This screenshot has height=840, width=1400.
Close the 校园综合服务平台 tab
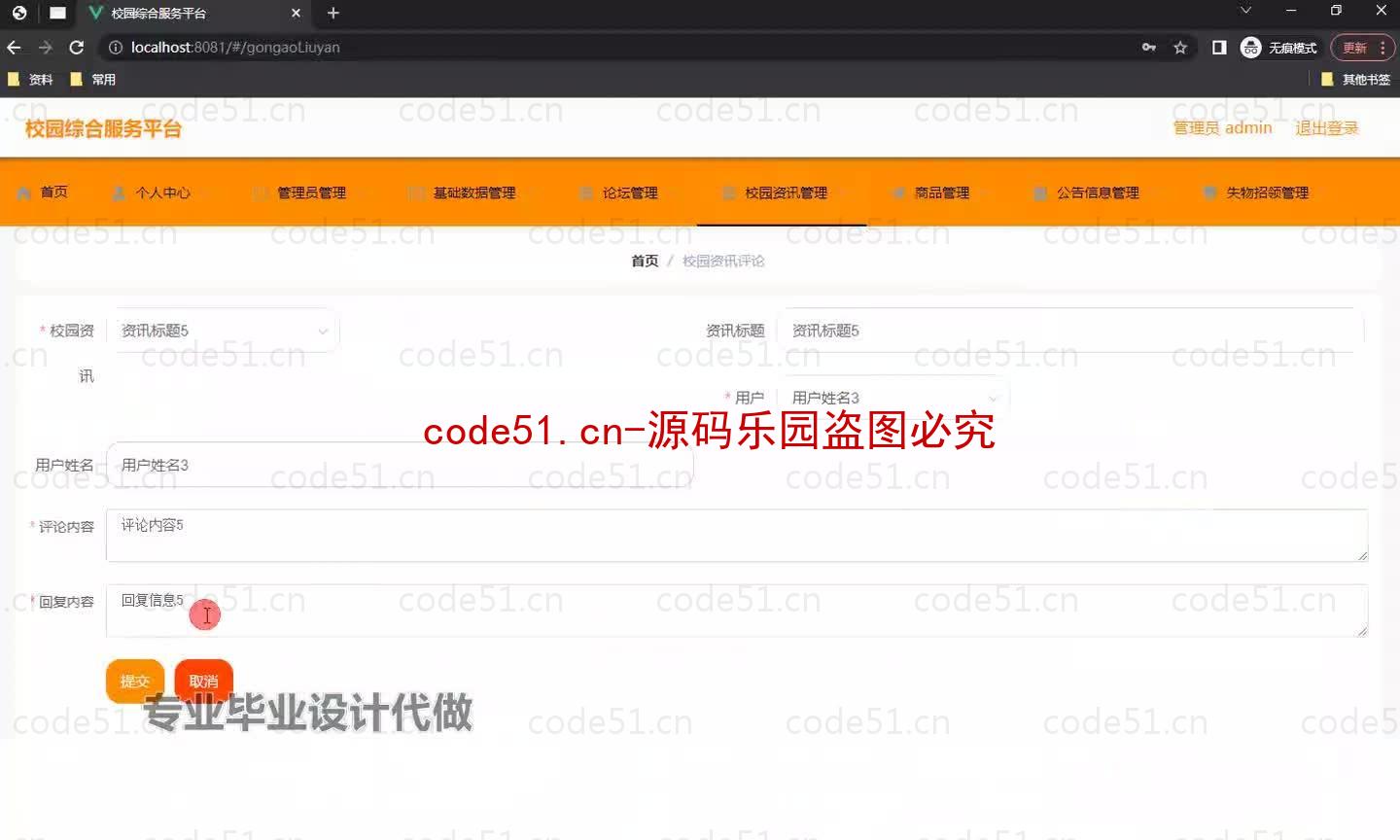tap(297, 13)
